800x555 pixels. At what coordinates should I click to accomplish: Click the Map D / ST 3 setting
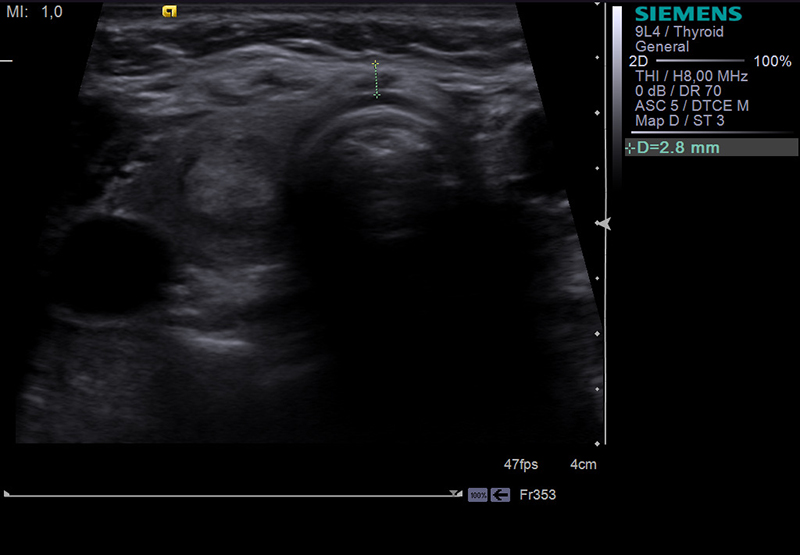(680, 120)
